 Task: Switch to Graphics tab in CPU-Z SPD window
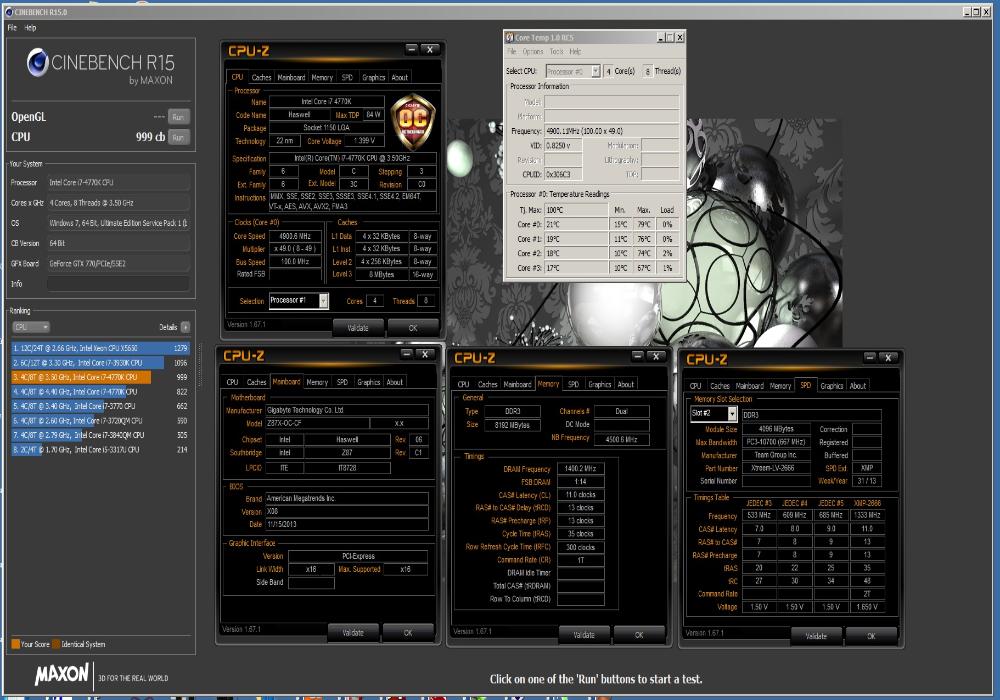click(832, 386)
